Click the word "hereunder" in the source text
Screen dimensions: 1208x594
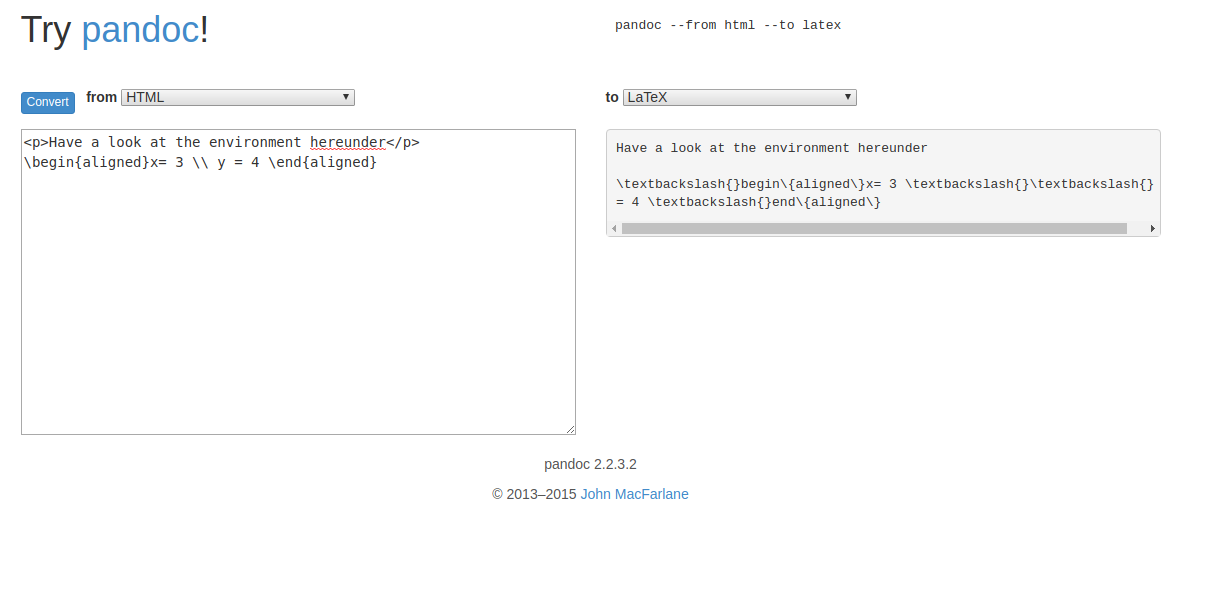click(347, 142)
